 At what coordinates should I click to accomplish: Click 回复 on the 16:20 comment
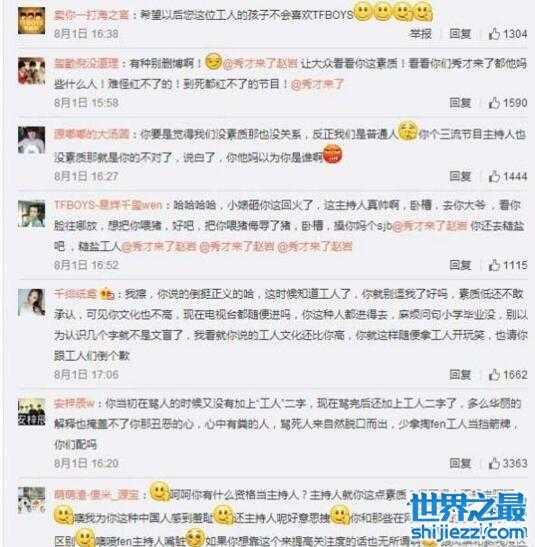click(460, 463)
